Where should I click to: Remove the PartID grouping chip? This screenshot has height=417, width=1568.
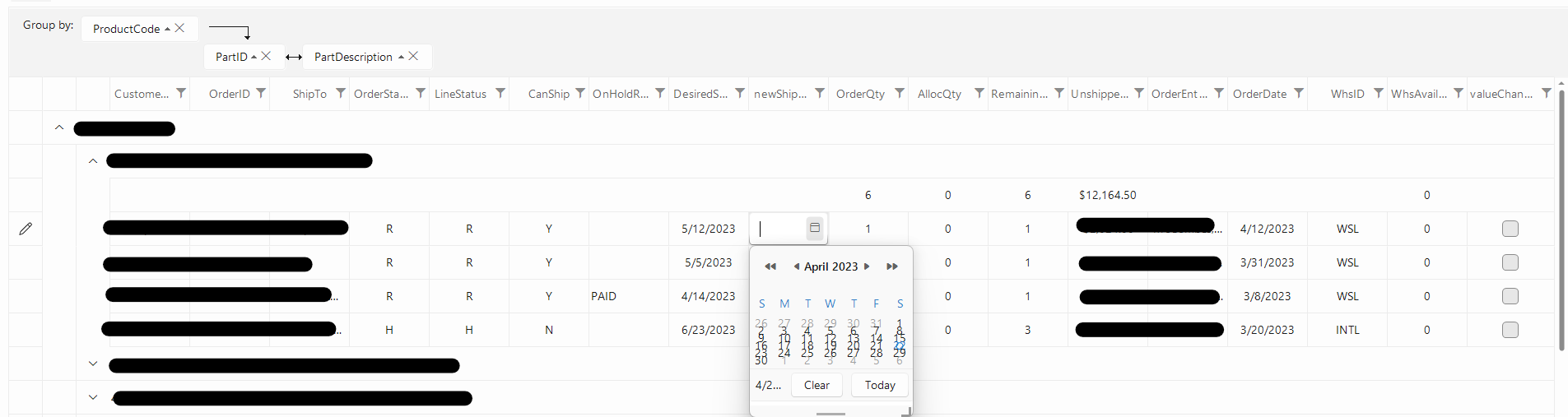267,56
